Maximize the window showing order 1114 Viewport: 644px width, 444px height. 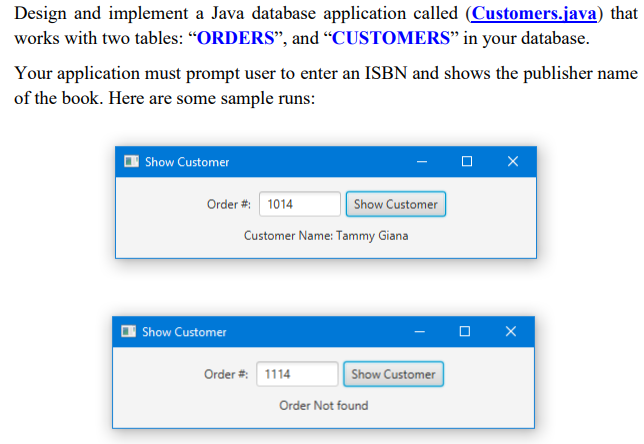465,331
